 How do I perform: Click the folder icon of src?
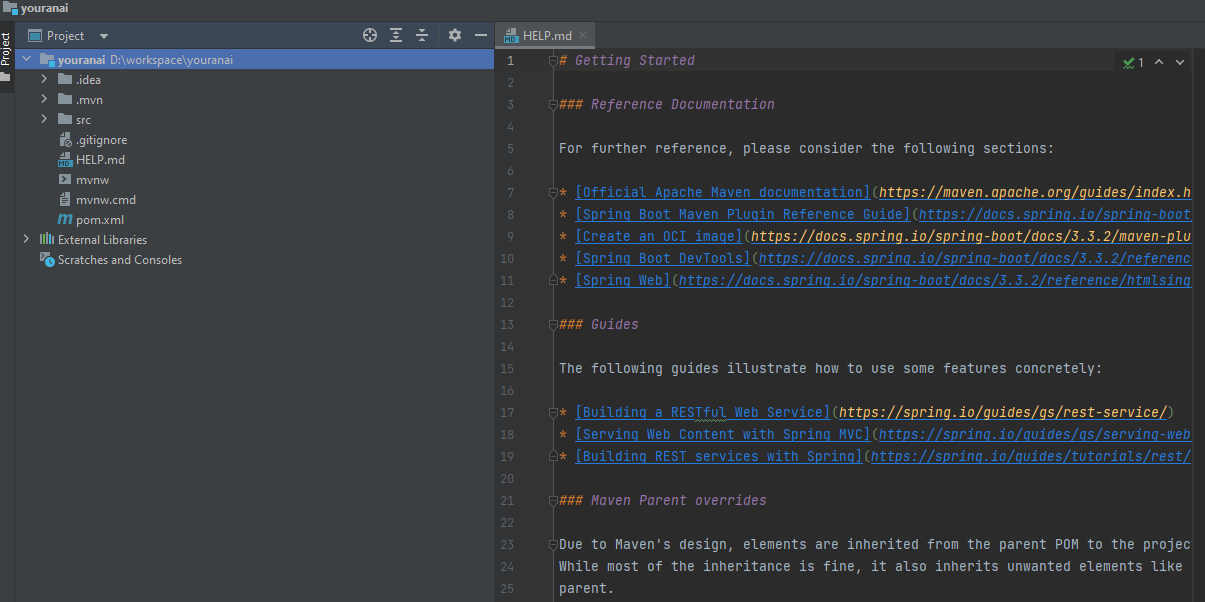[65, 120]
